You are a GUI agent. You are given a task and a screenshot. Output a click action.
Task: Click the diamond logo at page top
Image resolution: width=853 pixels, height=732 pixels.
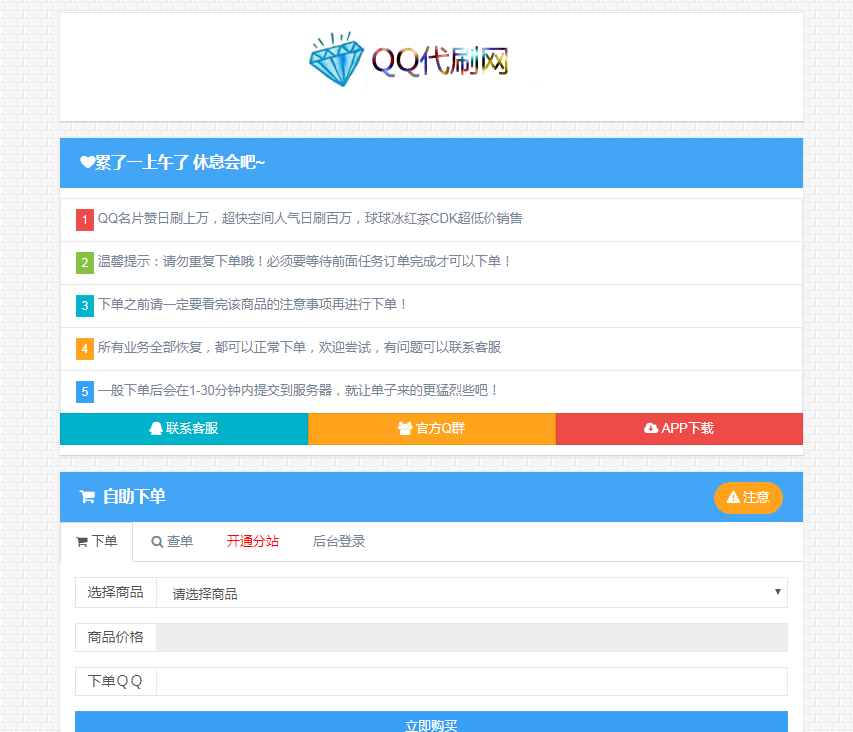337,61
